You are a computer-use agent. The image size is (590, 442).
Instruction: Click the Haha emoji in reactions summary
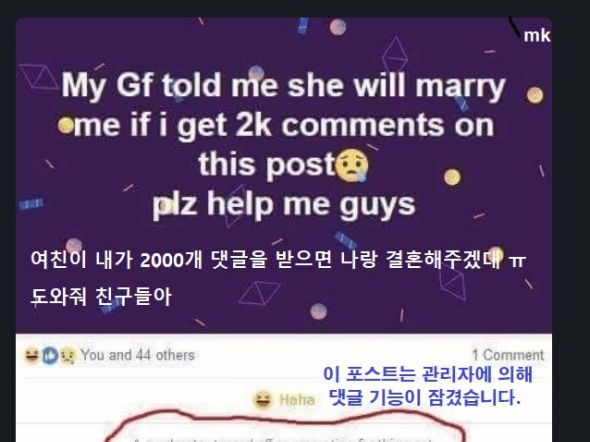31,355
